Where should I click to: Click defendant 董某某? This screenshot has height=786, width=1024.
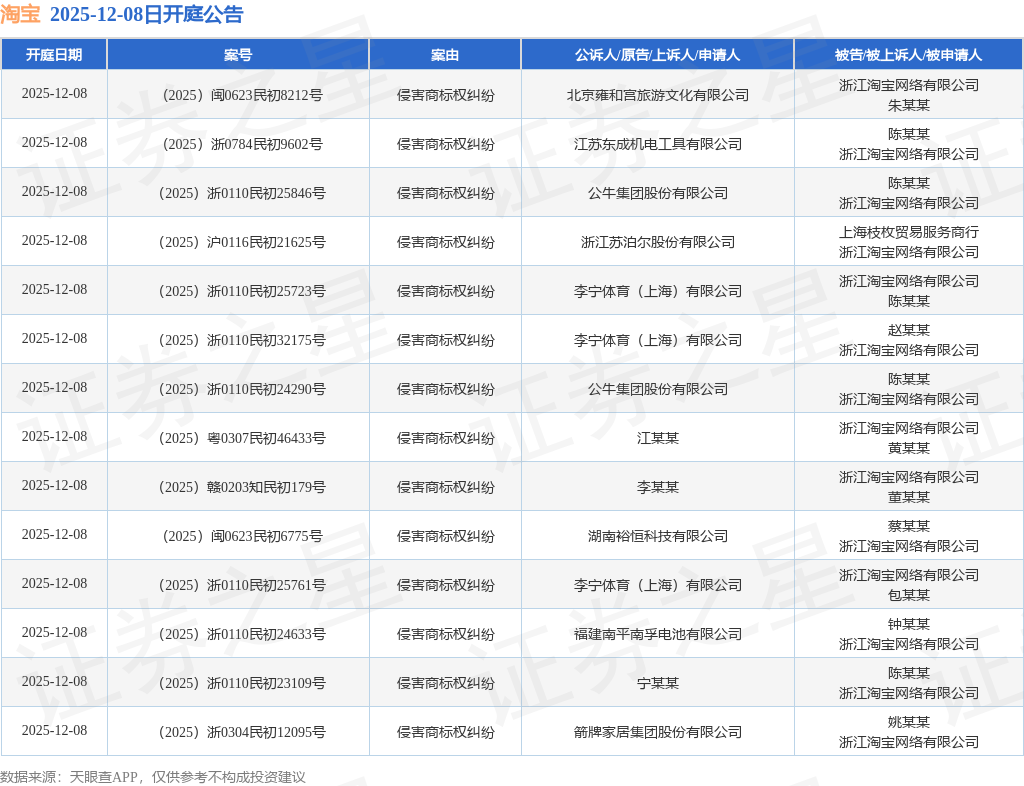[x=908, y=497]
